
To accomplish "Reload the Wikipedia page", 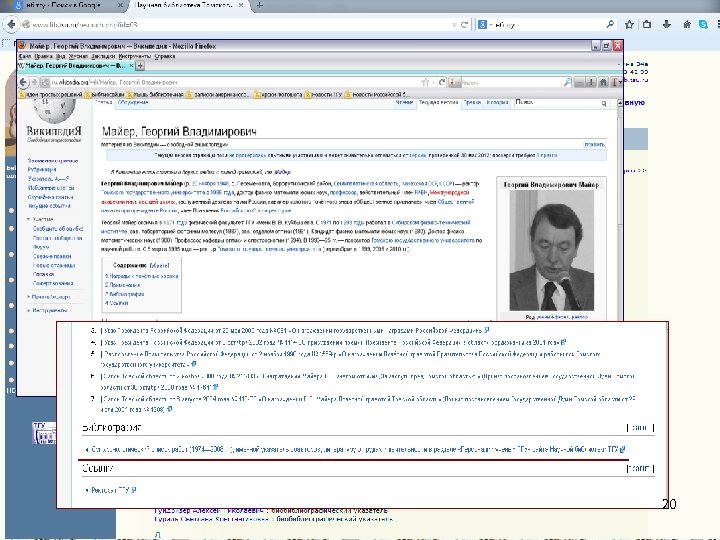I will pos(441,82).
